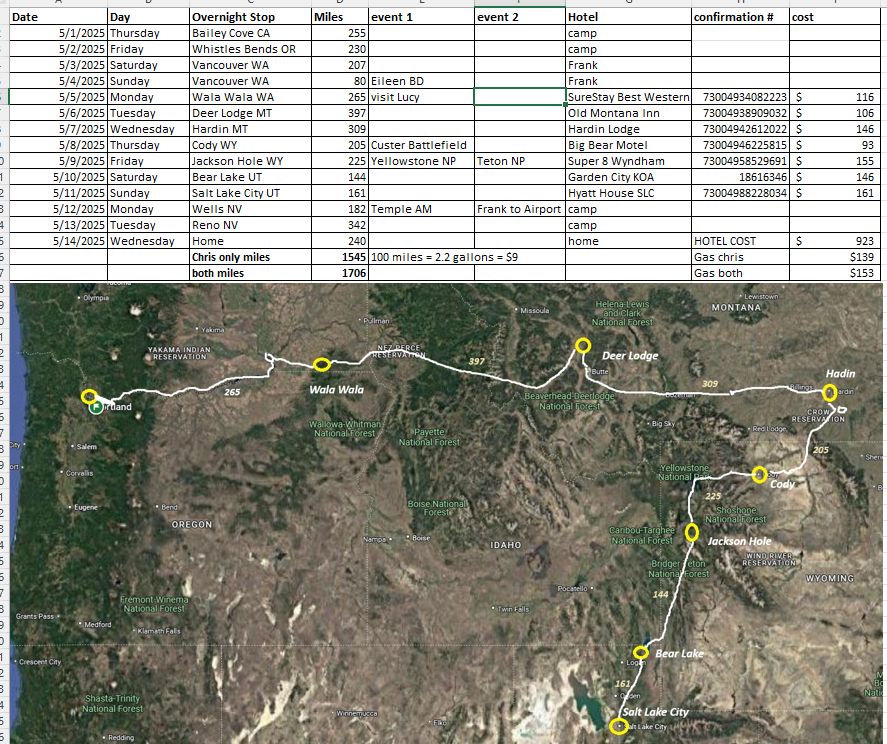Click the yellow circle marker at Cody

(x=758, y=475)
